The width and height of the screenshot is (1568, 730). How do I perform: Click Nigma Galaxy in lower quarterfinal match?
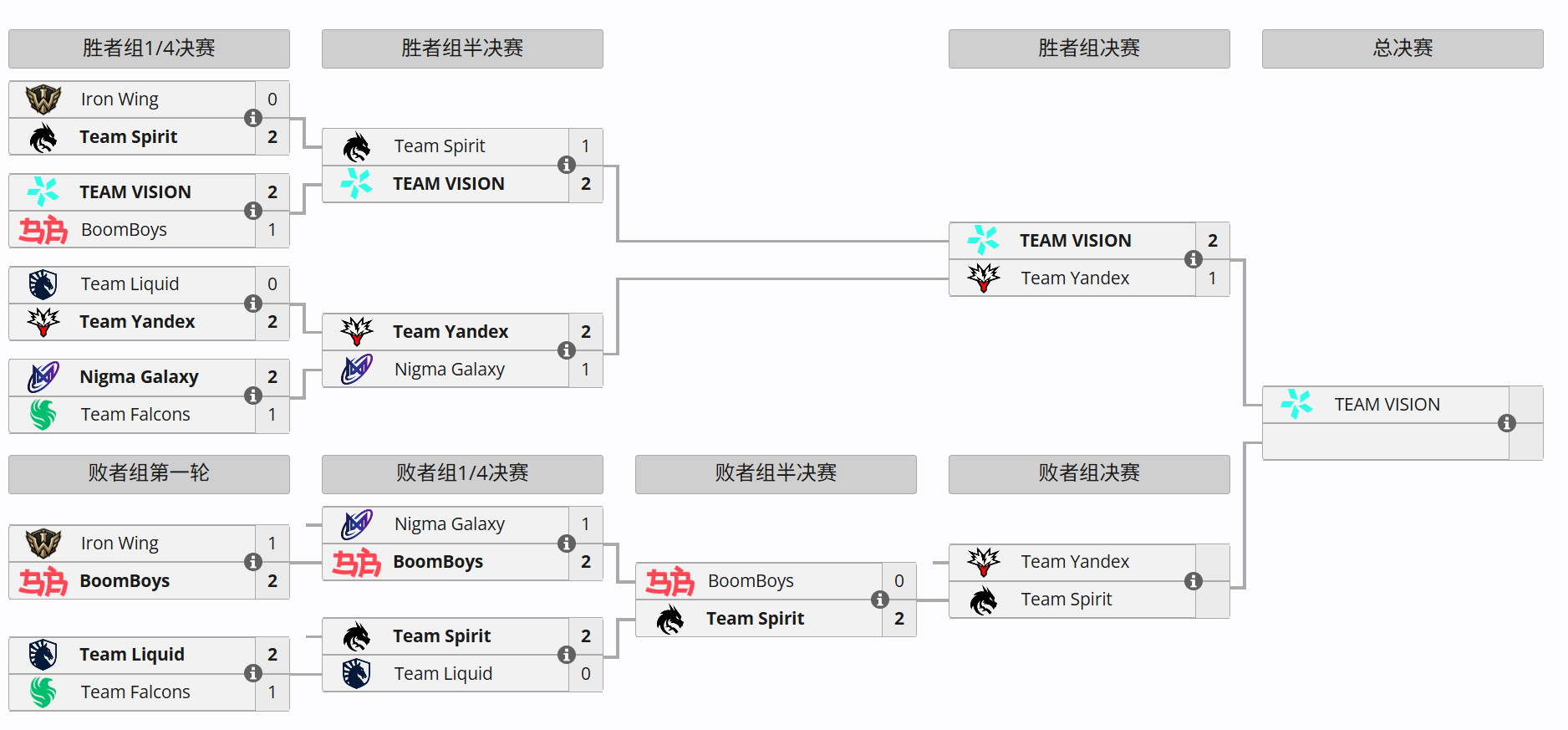pyautogui.click(x=450, y=524)
